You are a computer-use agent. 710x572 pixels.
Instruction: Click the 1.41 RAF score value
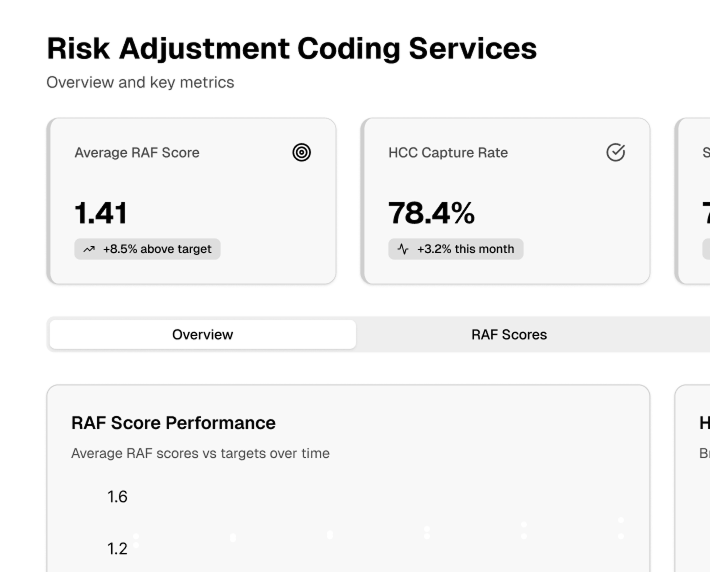pyautogui.click(x=101, y=213)
